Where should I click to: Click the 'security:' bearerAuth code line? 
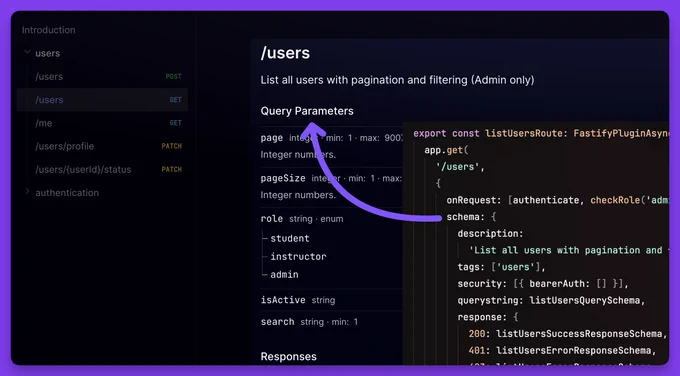pos(543,284)
